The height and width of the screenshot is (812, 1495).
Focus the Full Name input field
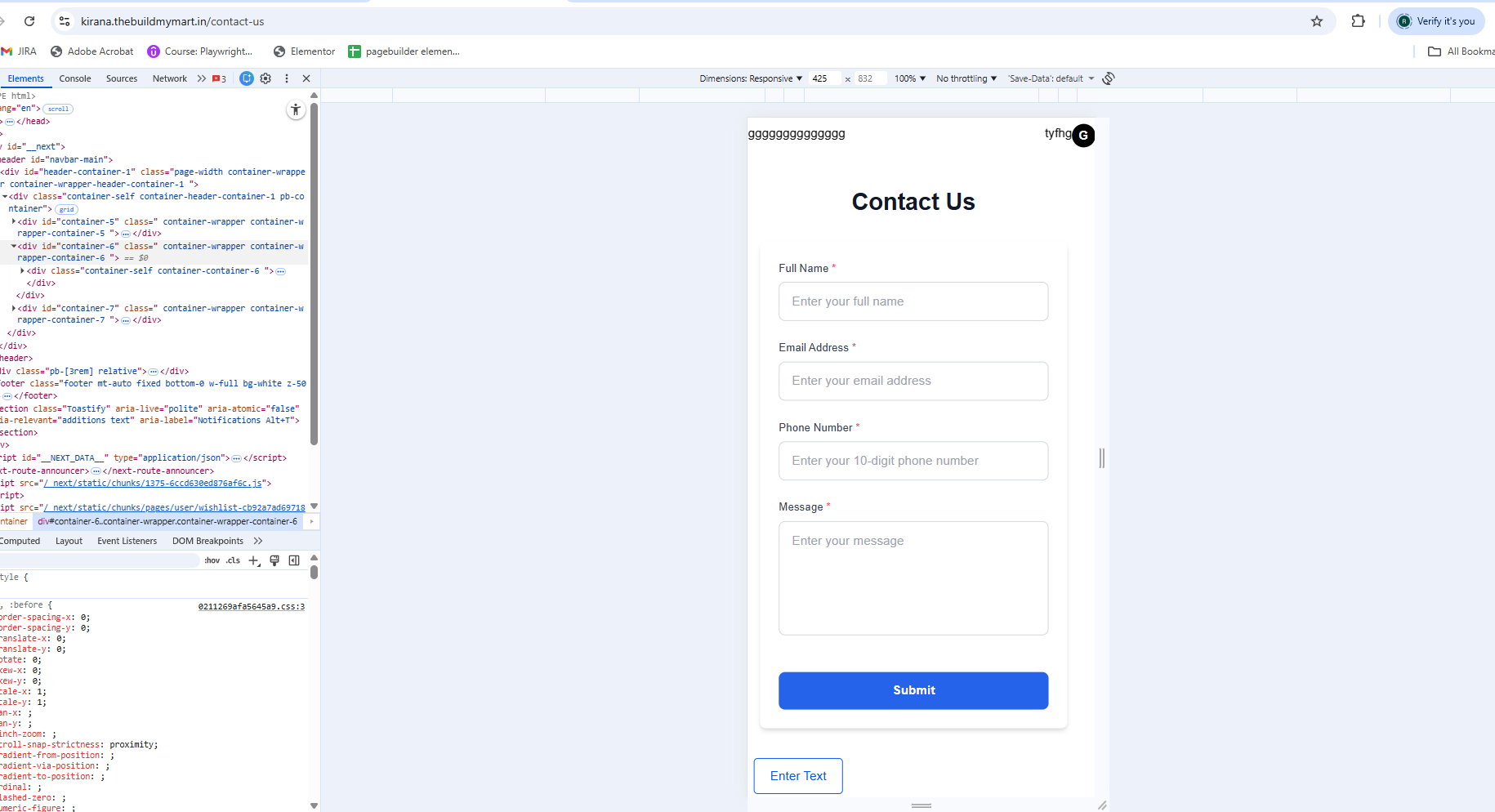(913, 301)
